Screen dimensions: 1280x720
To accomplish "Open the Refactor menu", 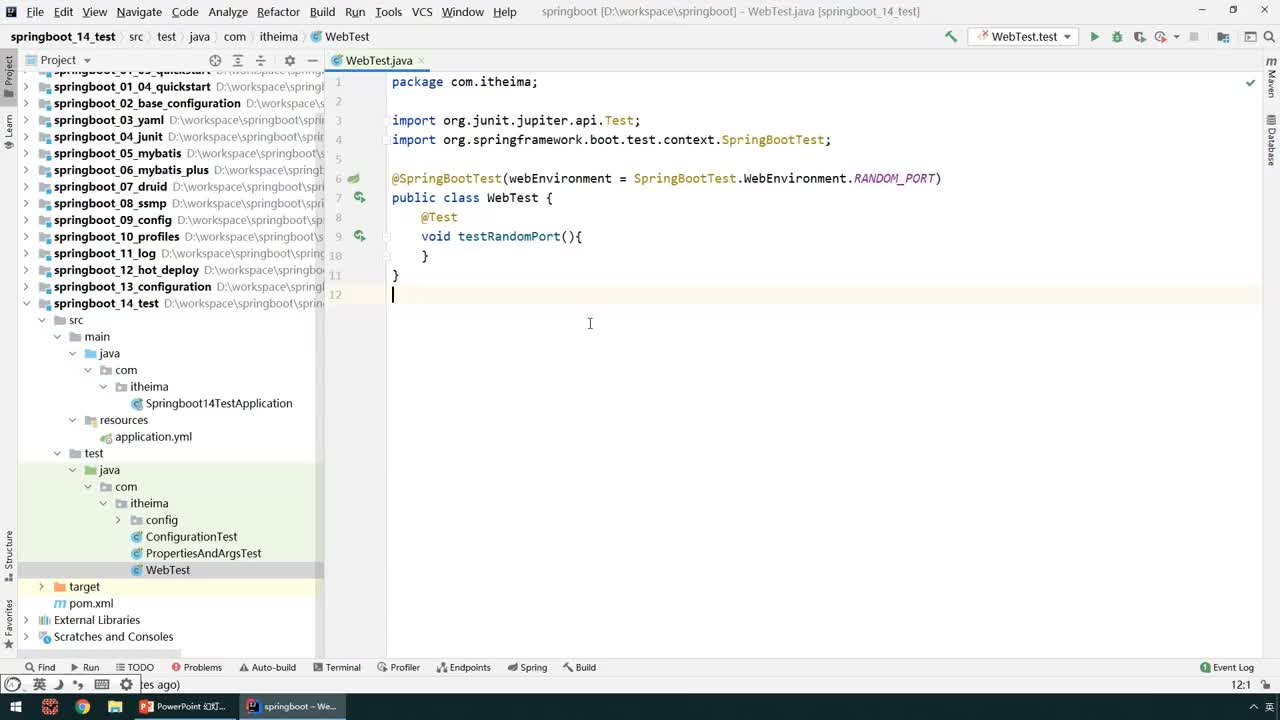I will 278,12.
